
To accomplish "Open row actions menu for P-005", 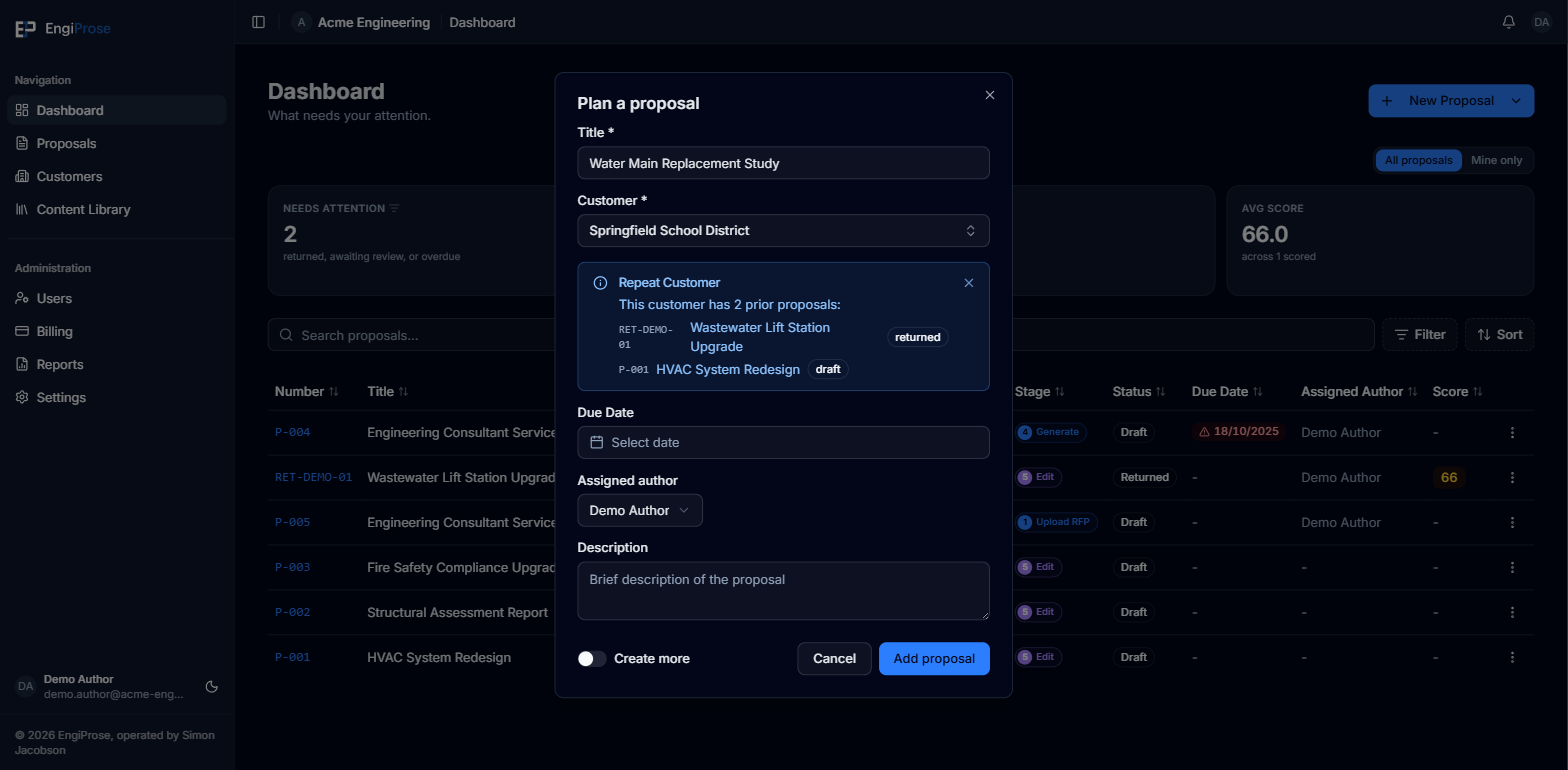I will pyautogui.click(x=1512, y=523).
